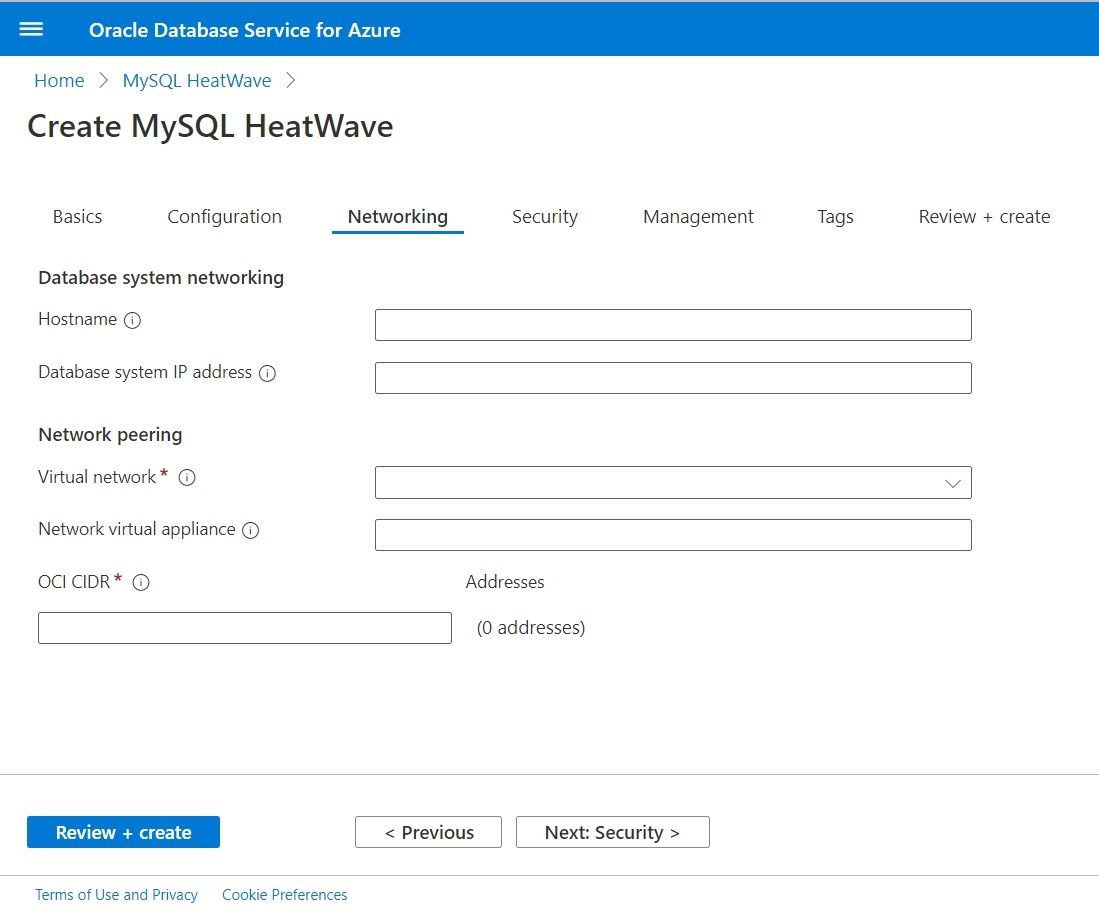Screen dimensions: 1099x915
Task: Click the OCI CIDR info icon
Action: (x=141, y=583)
